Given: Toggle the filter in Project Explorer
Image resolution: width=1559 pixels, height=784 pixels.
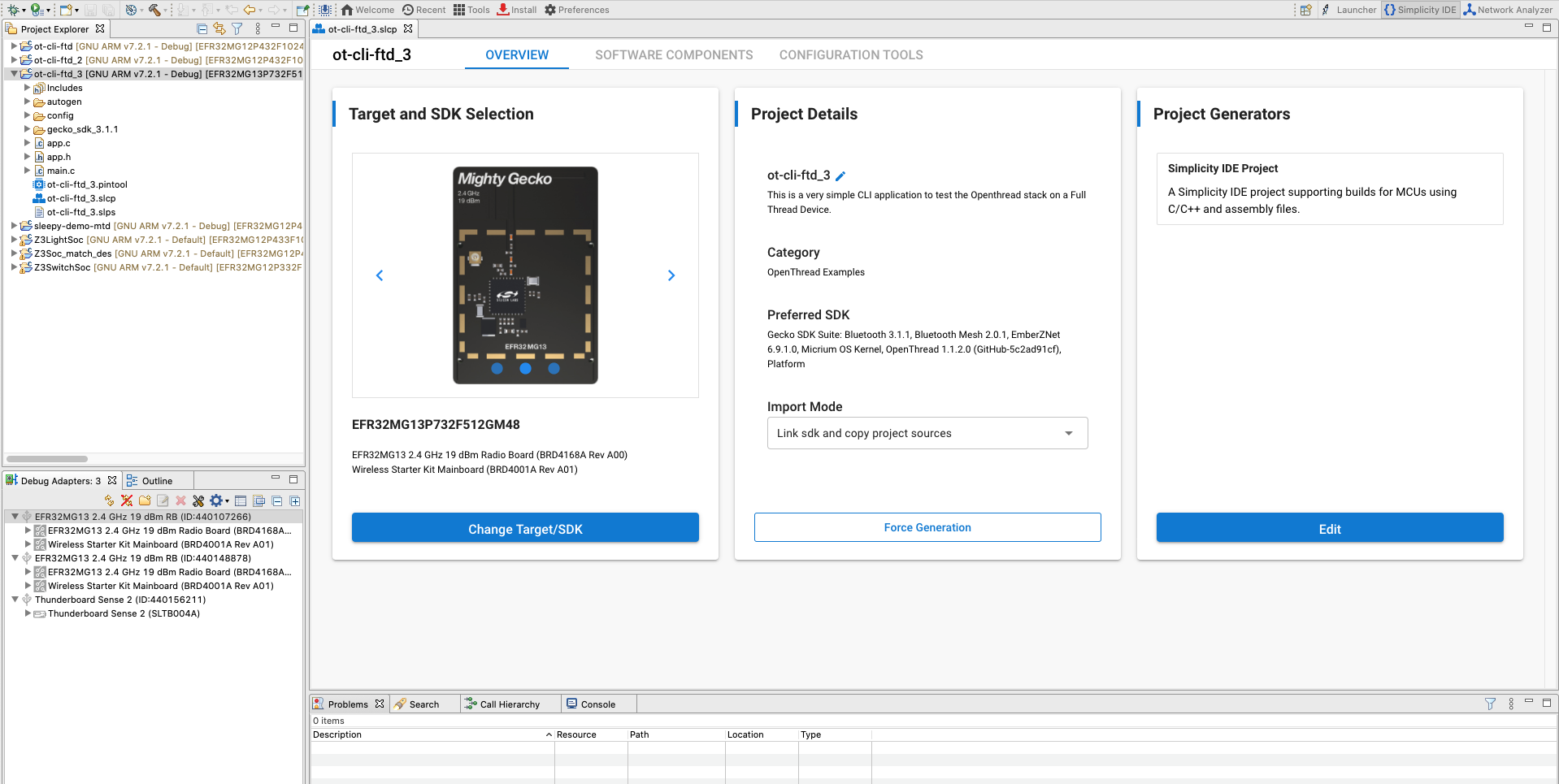Looking at the screenshot, I should click(237, 28).
